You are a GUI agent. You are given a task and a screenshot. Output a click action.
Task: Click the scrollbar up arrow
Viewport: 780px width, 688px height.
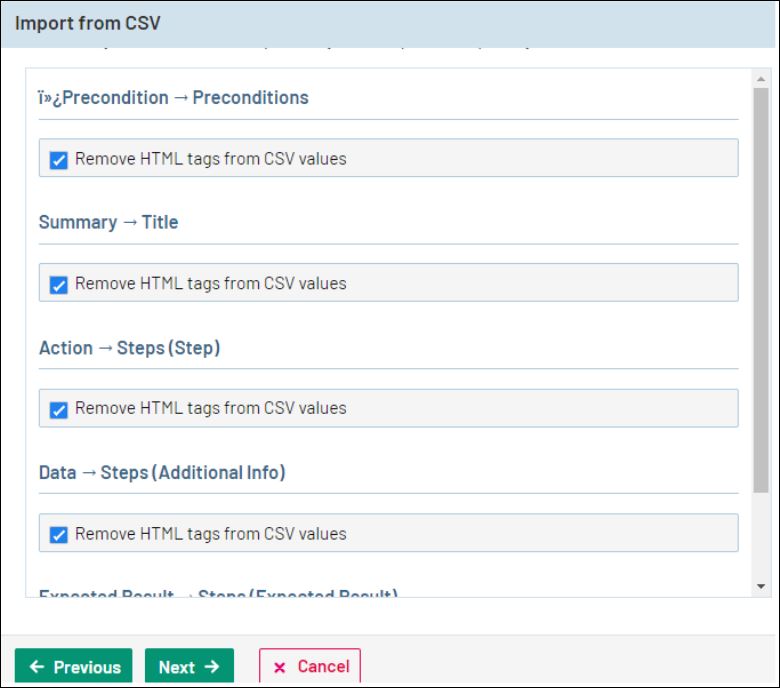[x=761, y=77]
